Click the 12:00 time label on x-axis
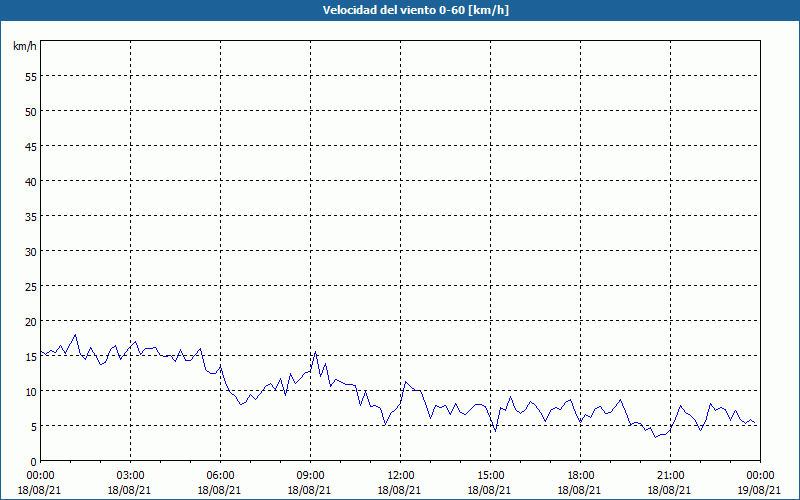The width and height of the screenshot is (800, 500). pyautogui.click(x=401, y=476)
